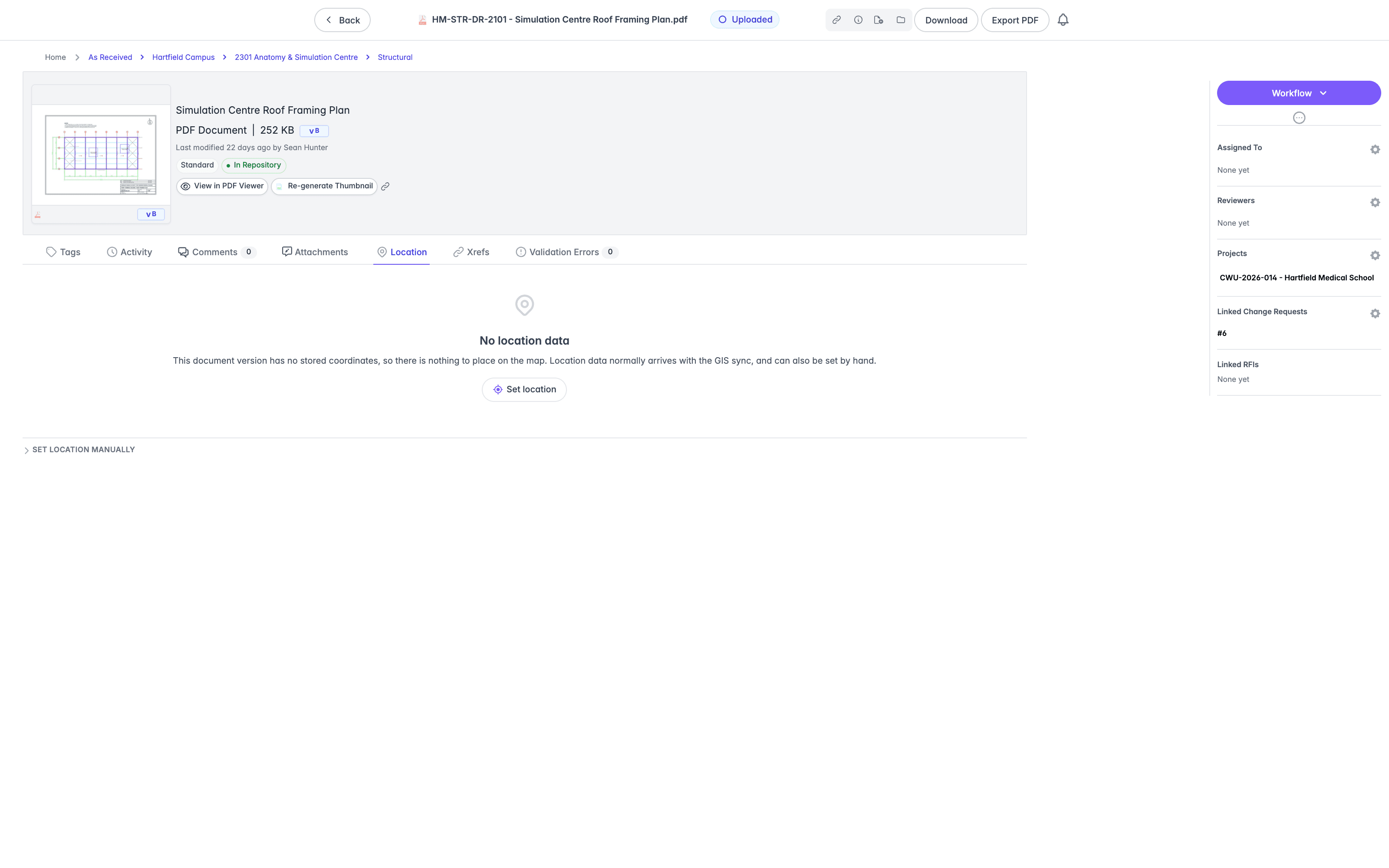Image resolution: width=1389 pixels, height=868 pixels.
Task: Open the As Received breadcrumb
Action: pyautogui.click(x=110, y=57)
